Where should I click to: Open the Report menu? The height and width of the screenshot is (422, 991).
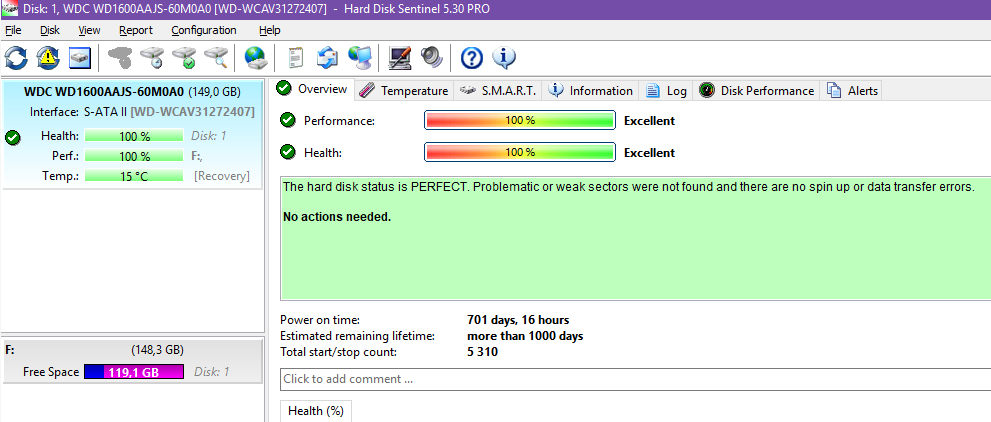135,30
